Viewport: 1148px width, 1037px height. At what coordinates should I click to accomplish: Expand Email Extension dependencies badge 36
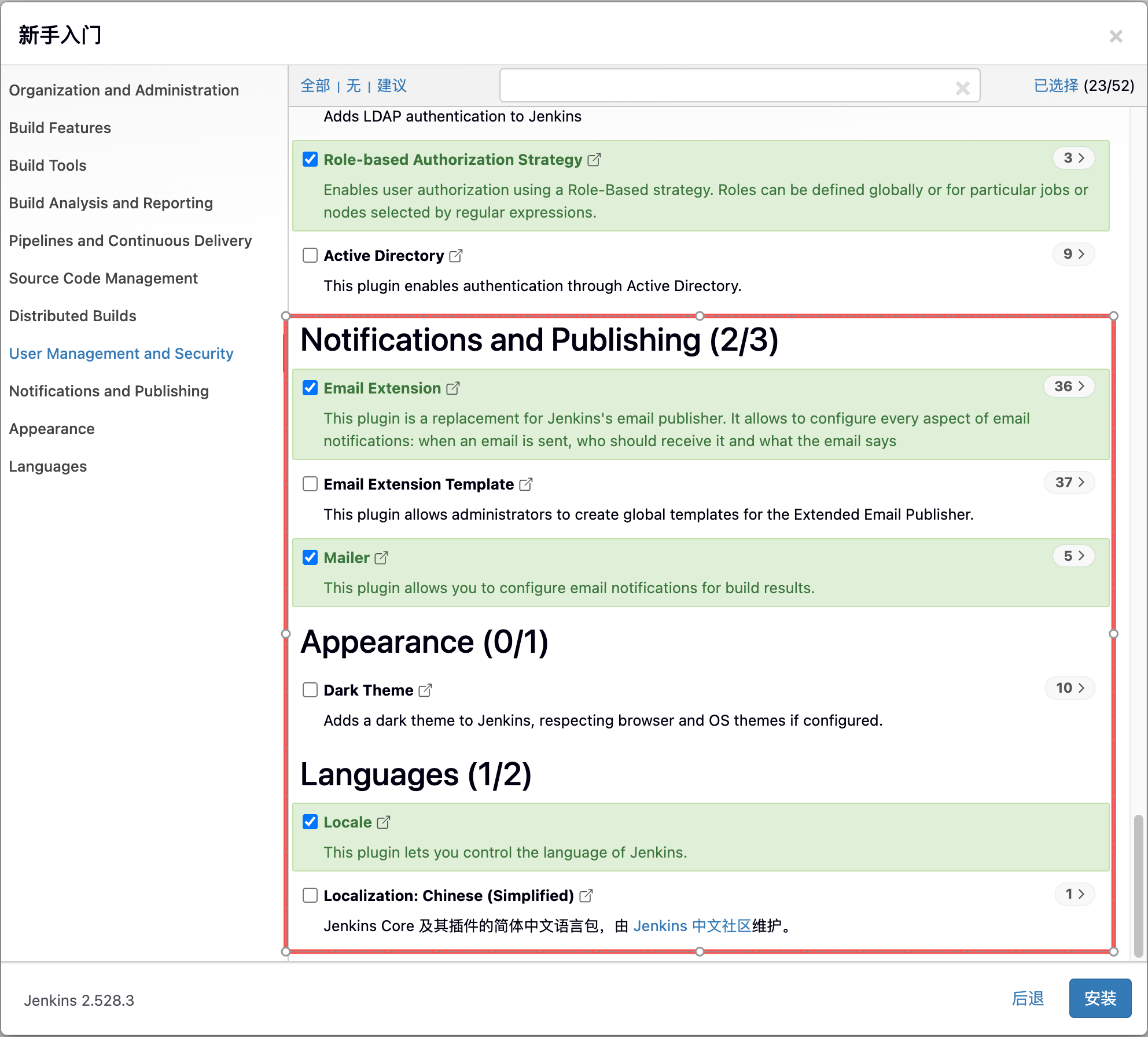point(1069,387)
